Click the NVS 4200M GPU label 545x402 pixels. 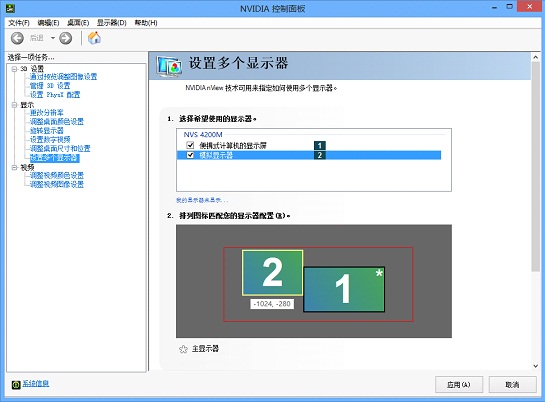pyautogui.click(x=203, y=134)
